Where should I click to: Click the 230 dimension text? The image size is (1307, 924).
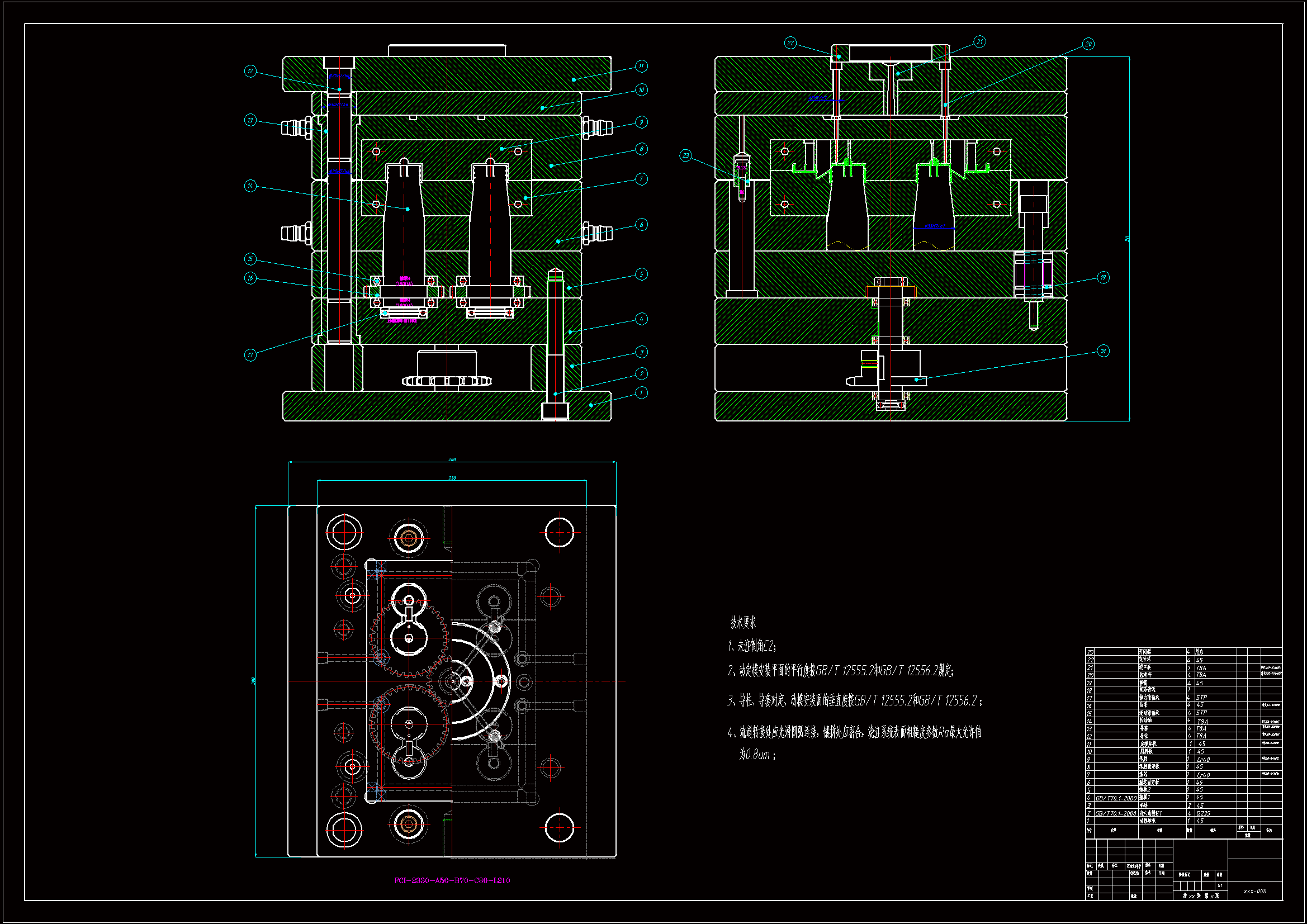tap(452, 478)
